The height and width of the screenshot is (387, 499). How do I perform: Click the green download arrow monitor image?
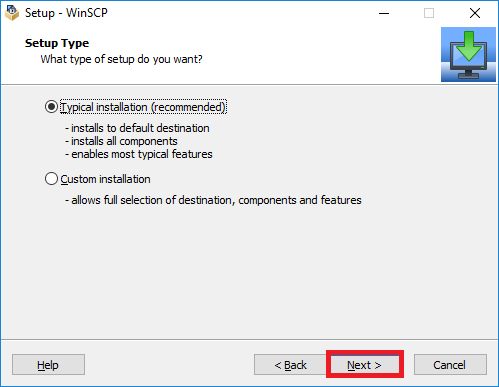tap(468, 55)
